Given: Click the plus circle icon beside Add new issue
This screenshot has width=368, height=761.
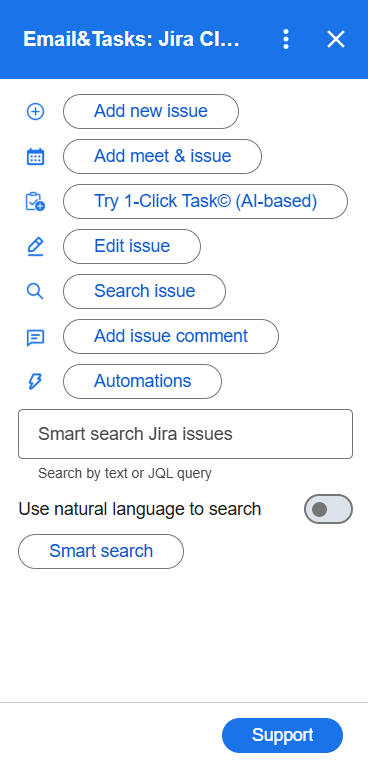Looking at the screenshot, I should click(x=35, y=112).
